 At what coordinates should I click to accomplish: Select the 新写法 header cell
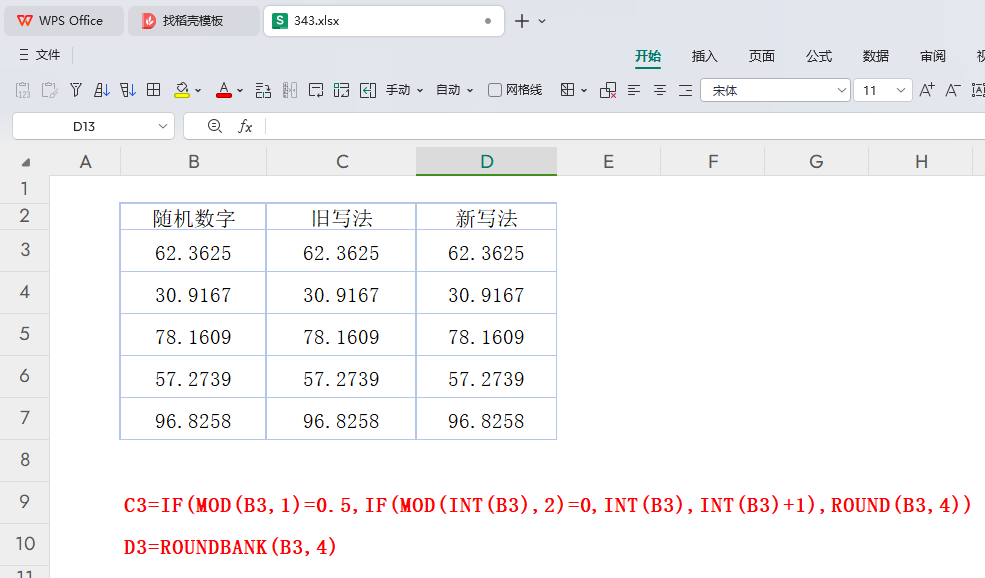486,217
